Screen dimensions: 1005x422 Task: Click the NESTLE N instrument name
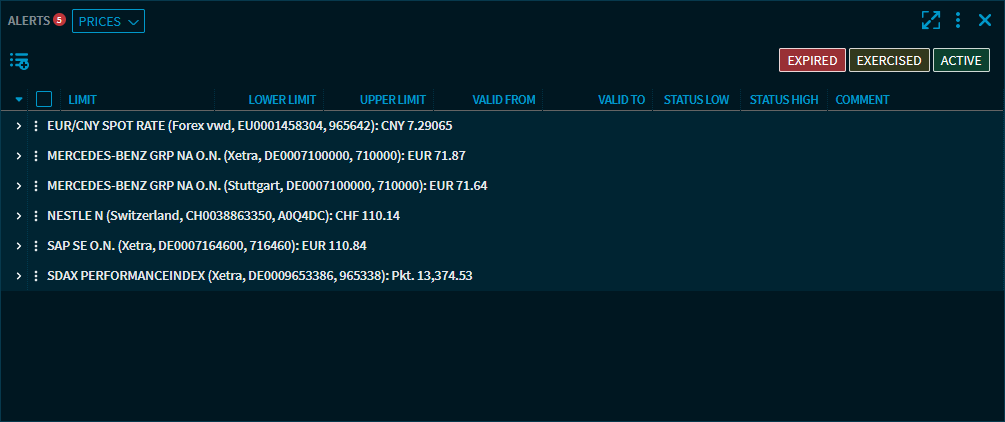75,216
